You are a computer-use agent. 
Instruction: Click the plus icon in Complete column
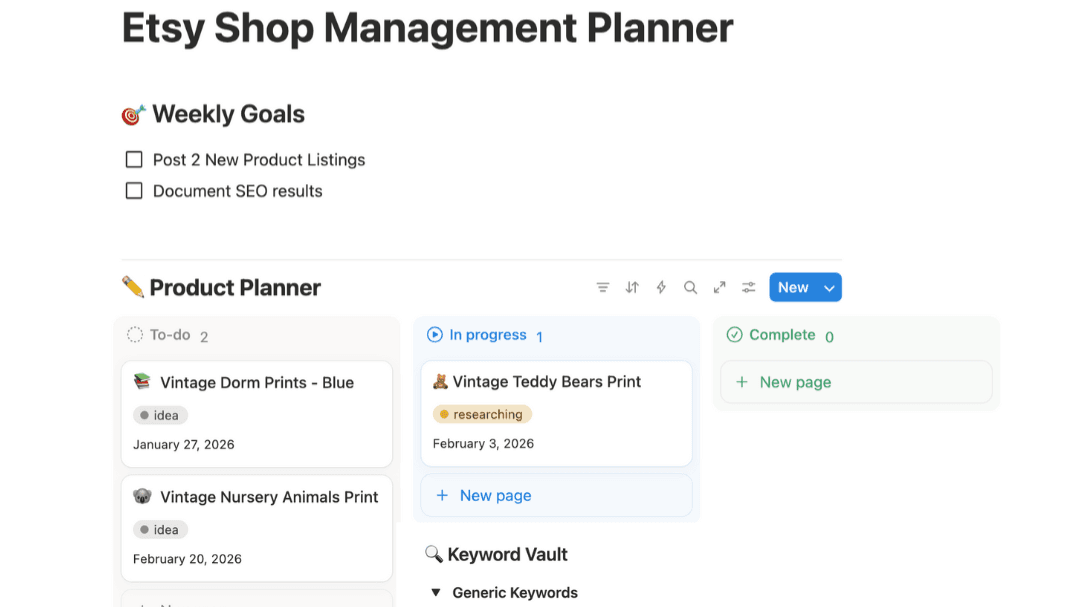(742, 382)
